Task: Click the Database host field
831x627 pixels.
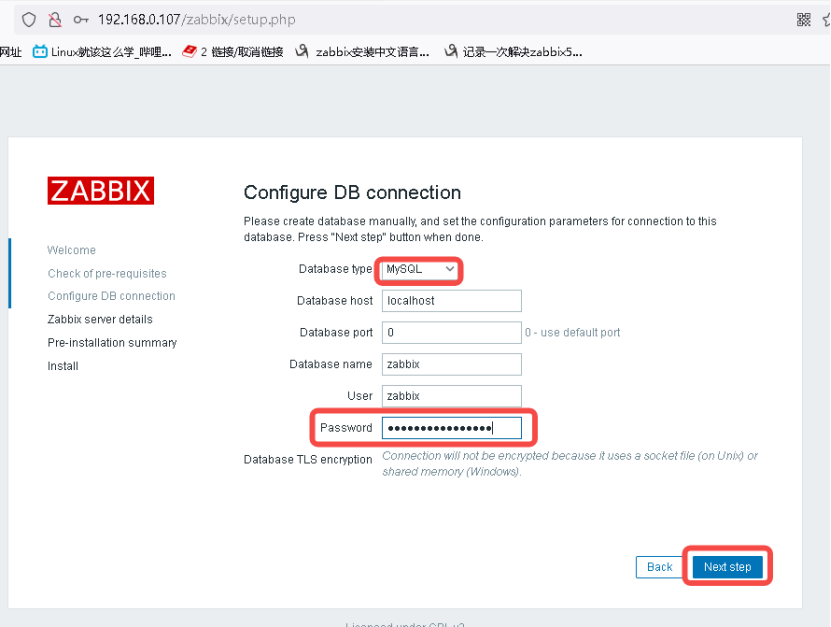Action: [x=452, y=301]
